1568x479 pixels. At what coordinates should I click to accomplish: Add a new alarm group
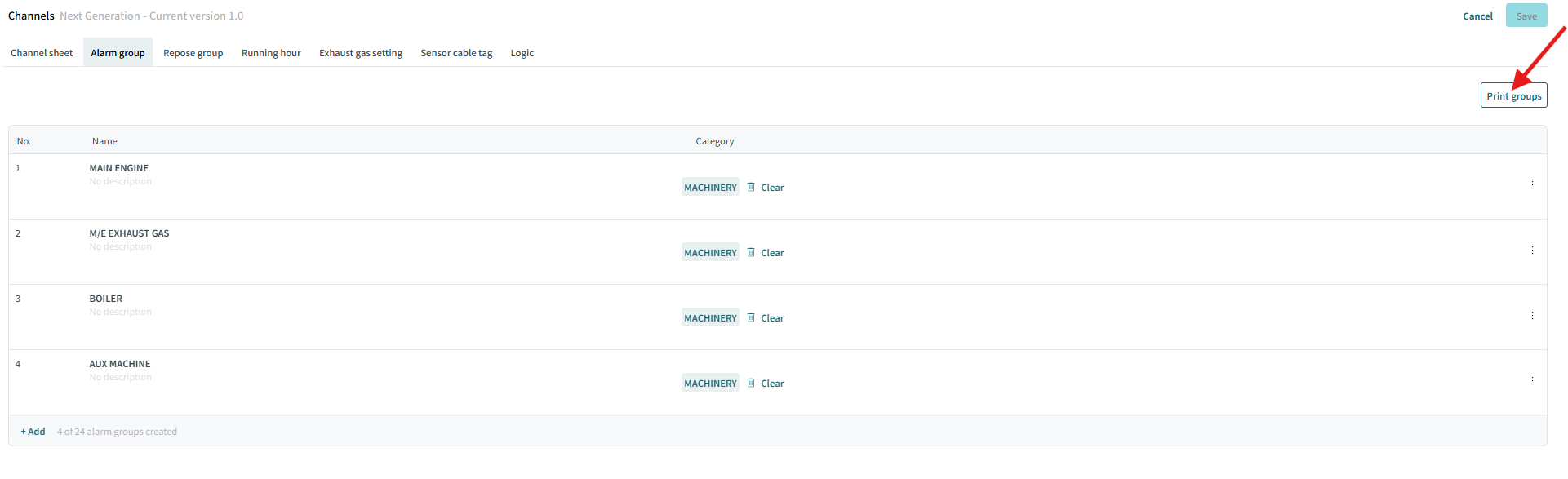pyautogui.click(x=33, y=432)
